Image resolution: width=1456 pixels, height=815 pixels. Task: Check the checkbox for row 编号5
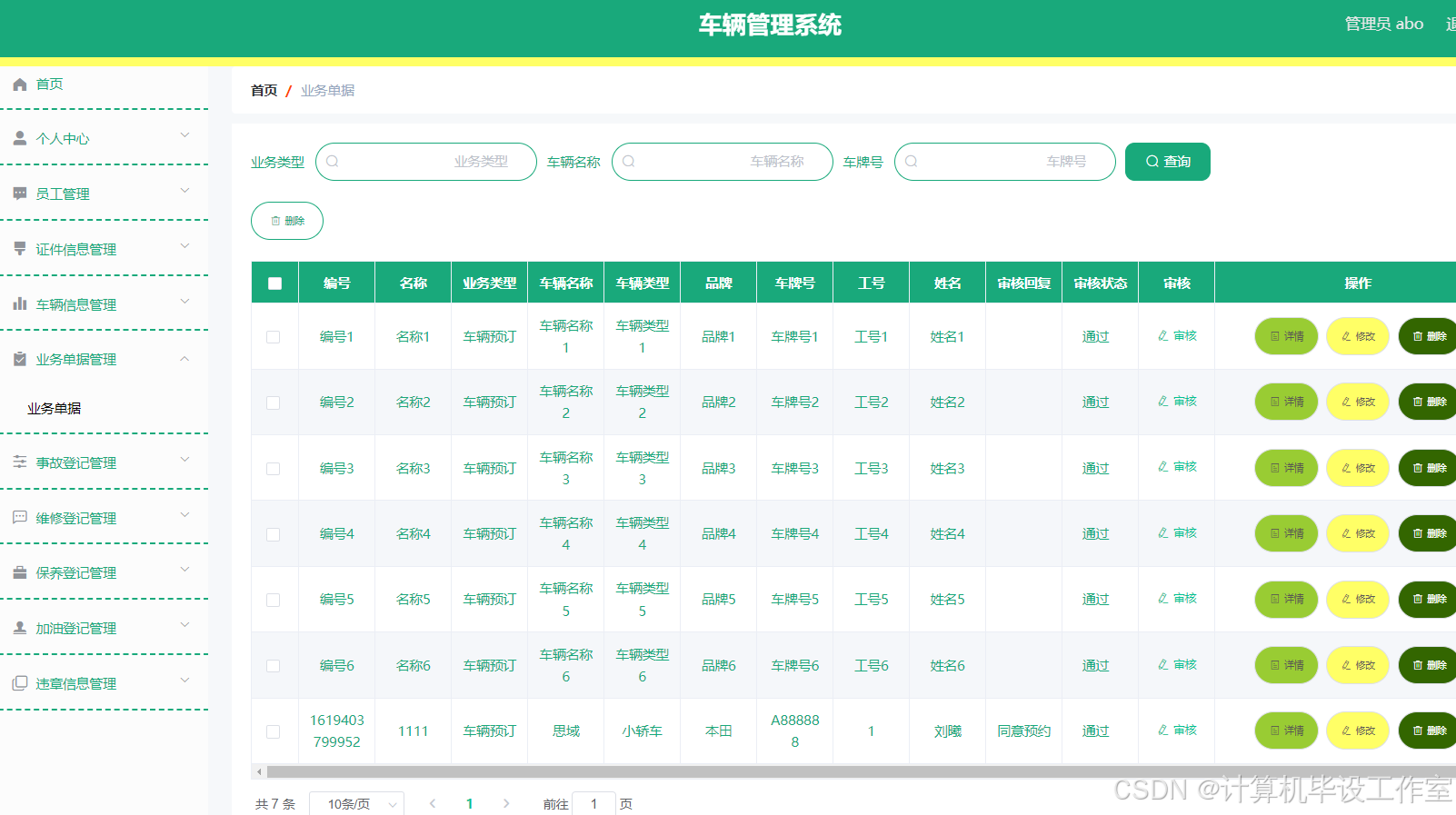coord(273,600)
